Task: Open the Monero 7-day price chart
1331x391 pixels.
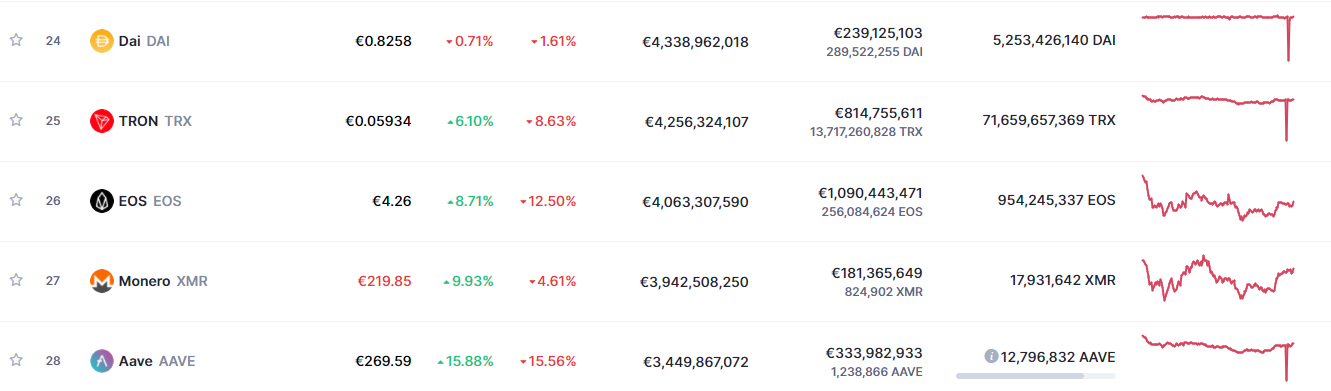Action: [1218, 279]
